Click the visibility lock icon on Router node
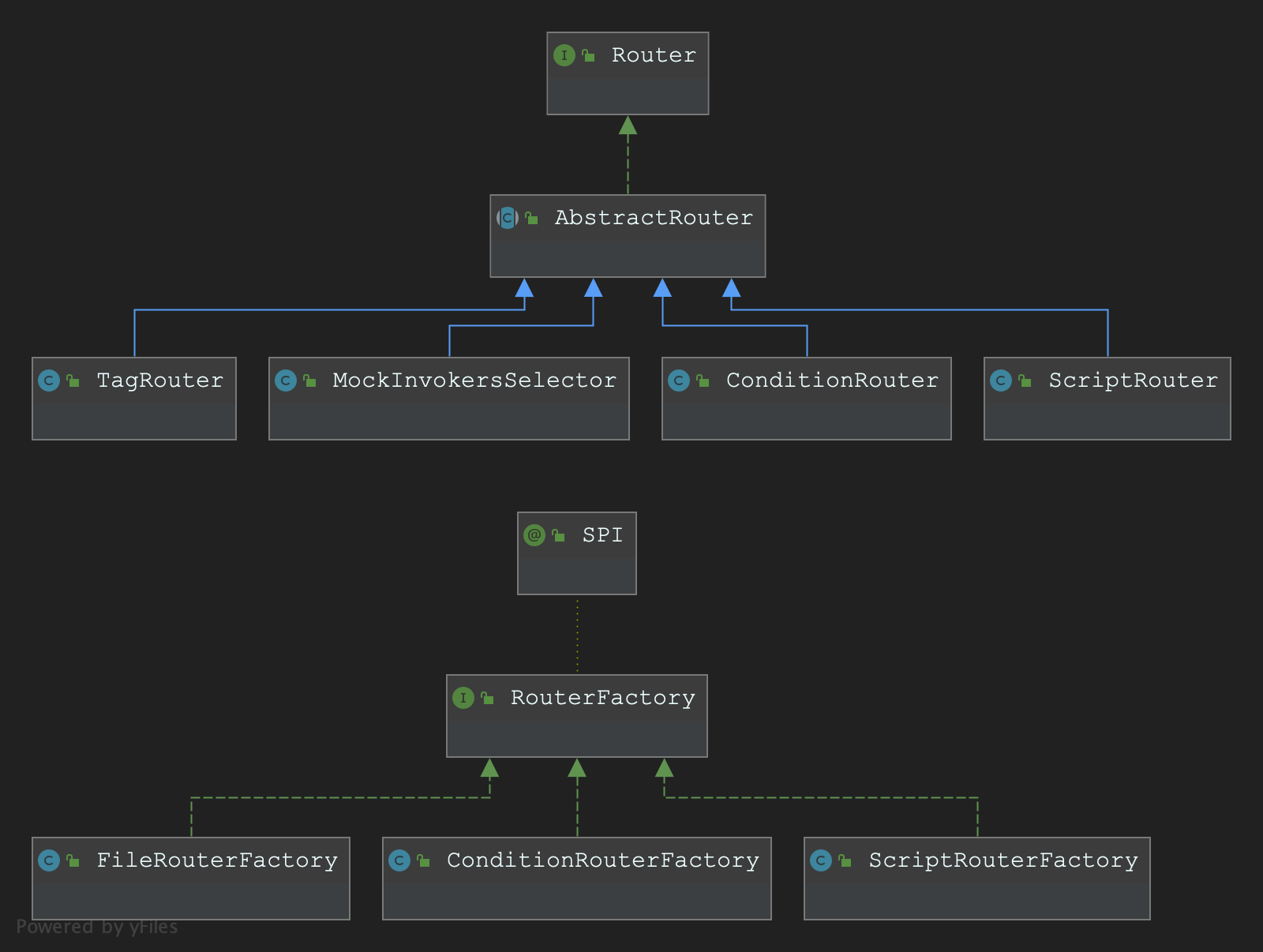Screen dimensions: 1263x952 point(588,55)
